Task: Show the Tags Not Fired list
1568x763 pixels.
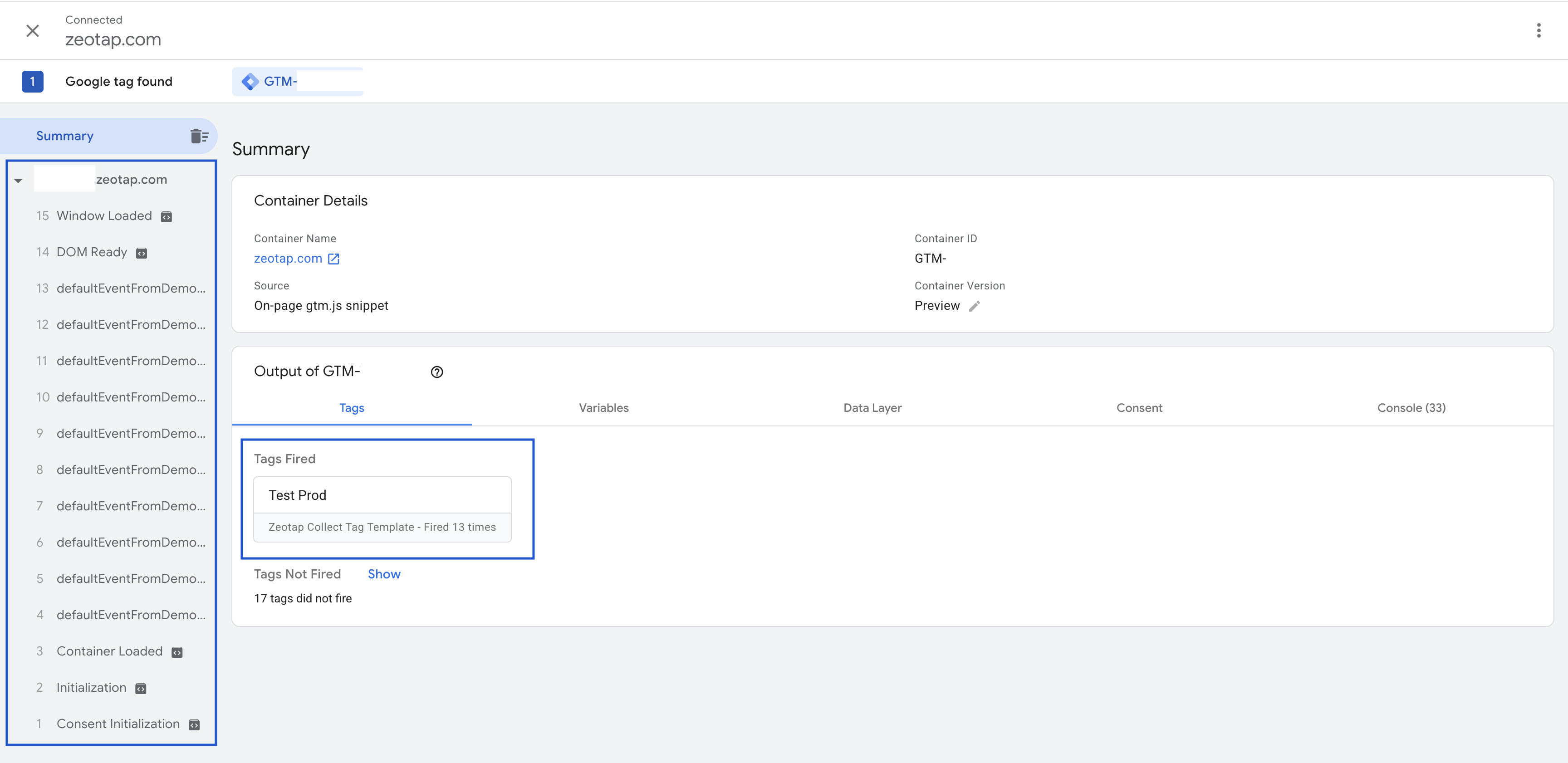Action: tap(383, 574)
